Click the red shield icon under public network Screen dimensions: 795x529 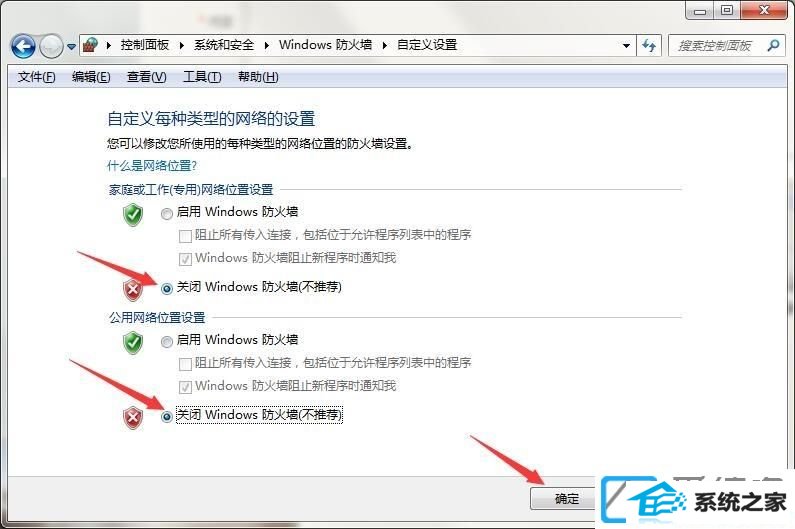(133, 417)
